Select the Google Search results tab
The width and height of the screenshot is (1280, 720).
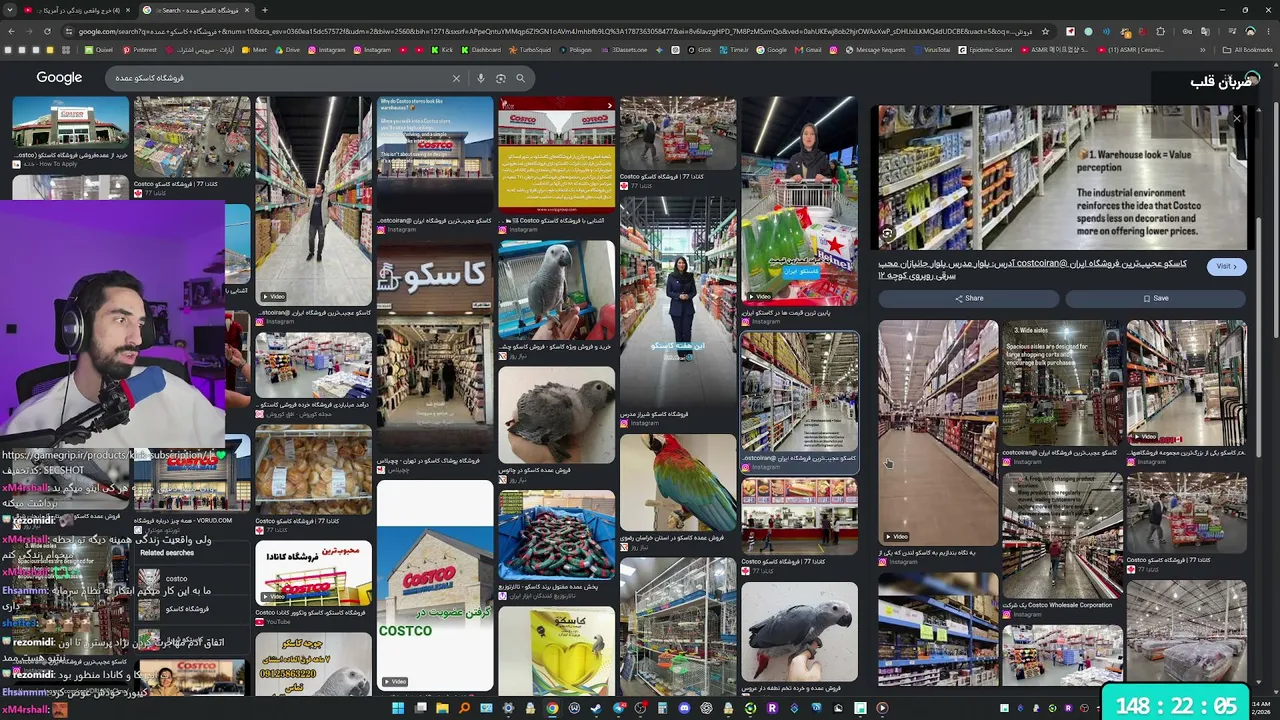(x=194, y=10)
